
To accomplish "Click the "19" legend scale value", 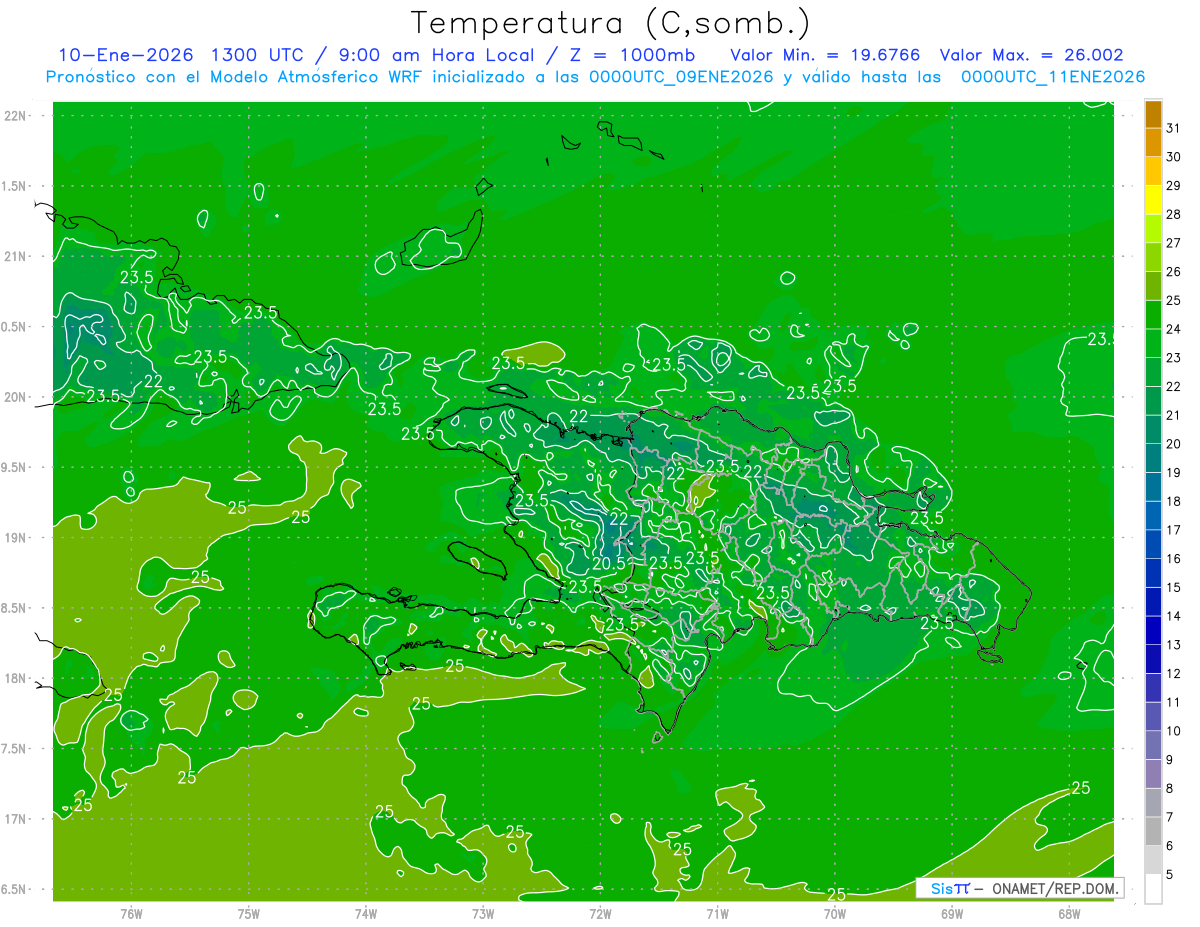I will click(x=1174, y=473).
